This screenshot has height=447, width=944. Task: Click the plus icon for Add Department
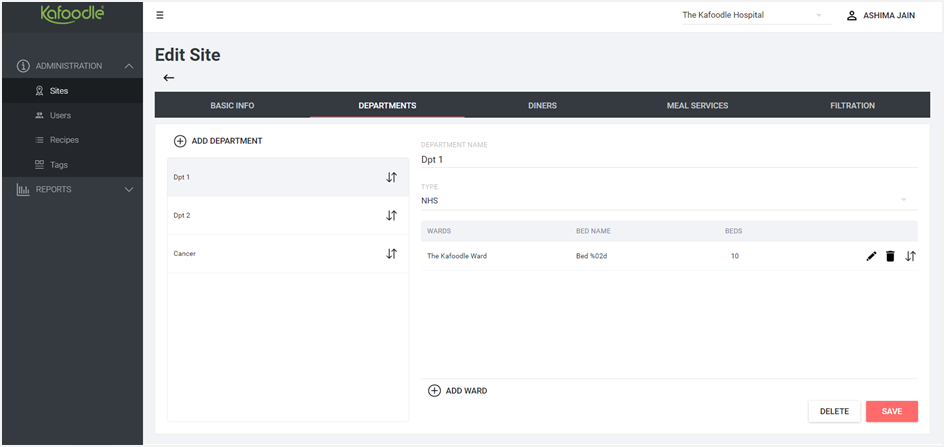pyautogui.click(x=180, y=141)
